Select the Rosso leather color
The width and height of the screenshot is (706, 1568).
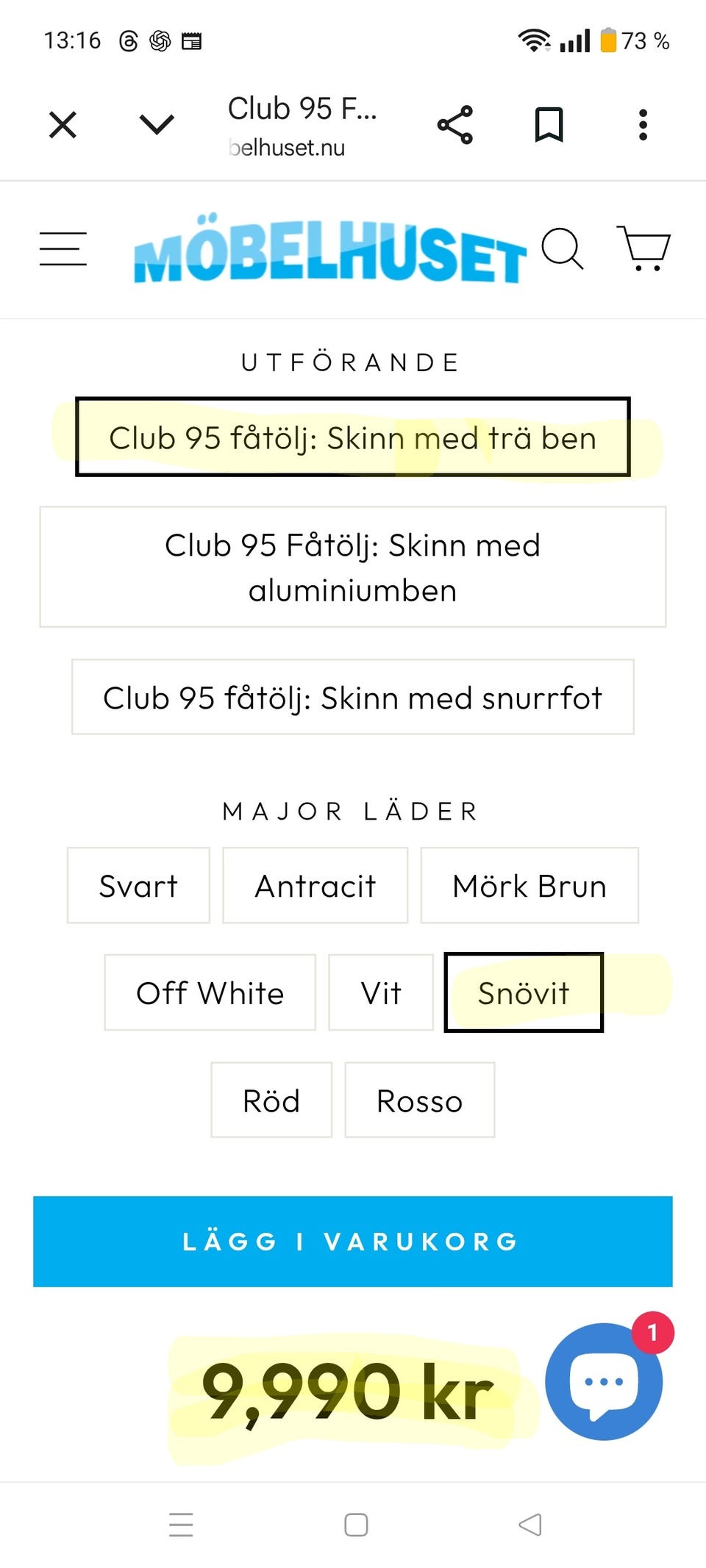tap(419, 1100)
